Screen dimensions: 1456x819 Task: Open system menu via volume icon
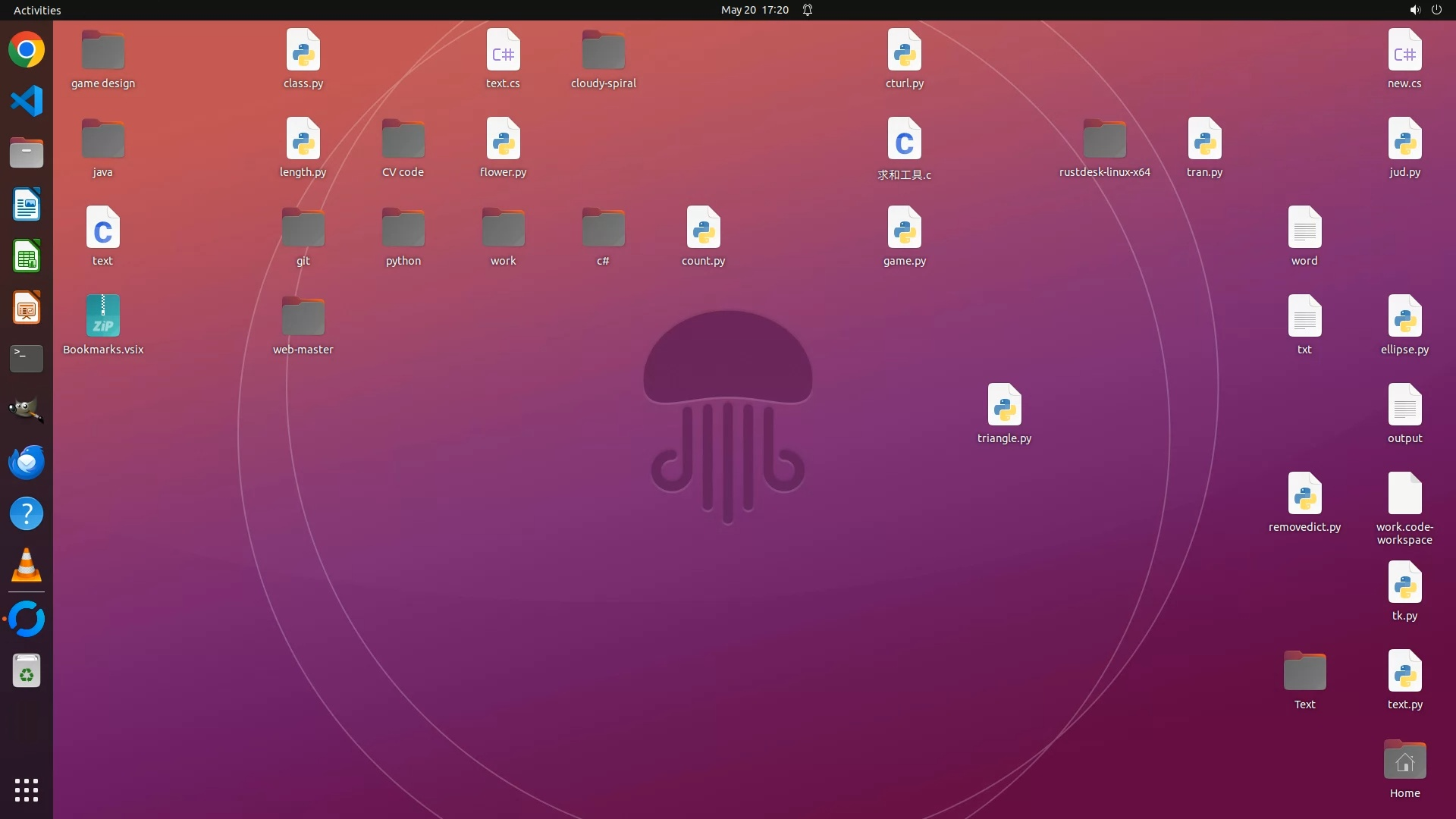(1414, 10)
